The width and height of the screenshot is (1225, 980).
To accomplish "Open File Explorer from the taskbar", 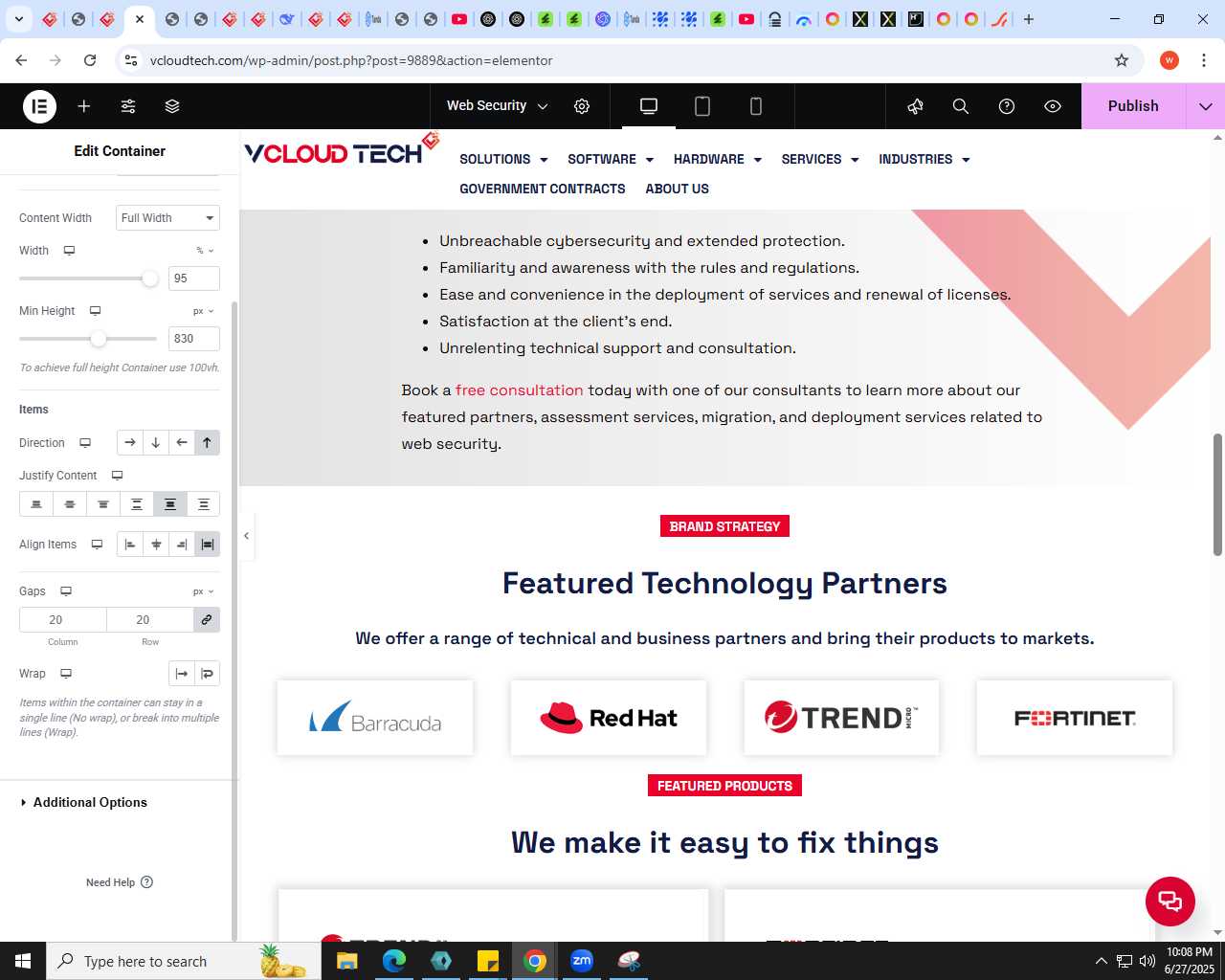I will [346, 961].
